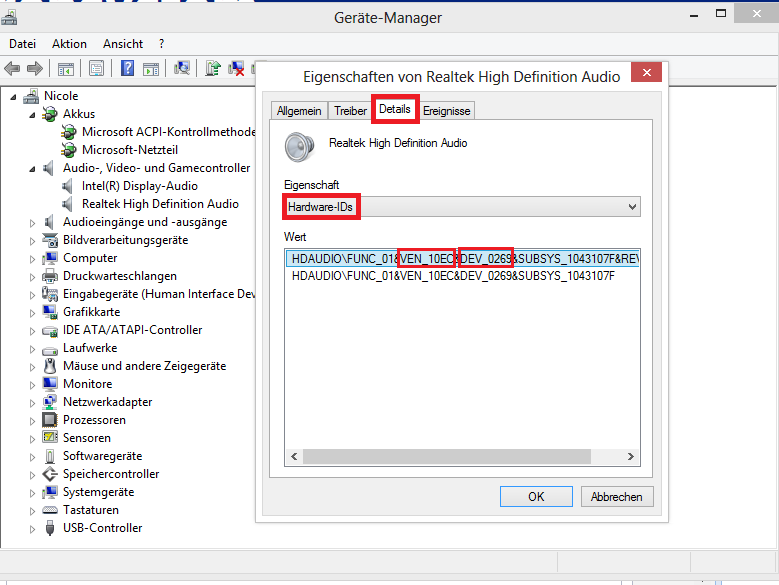Click the Netzwerkadapter network icon
This screenshot has height=585, width=779.
[x=50, y=402]
